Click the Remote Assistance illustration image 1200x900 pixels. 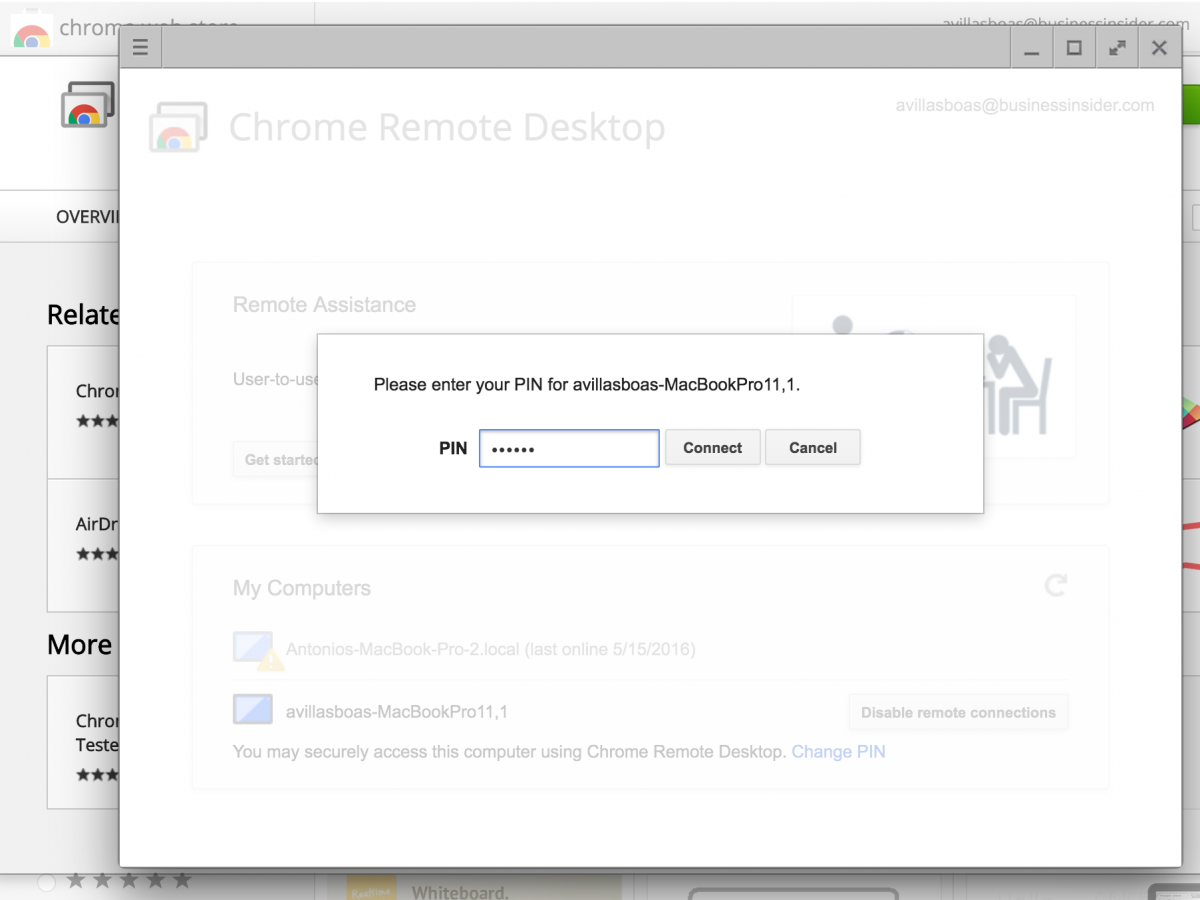coord(933,376)
